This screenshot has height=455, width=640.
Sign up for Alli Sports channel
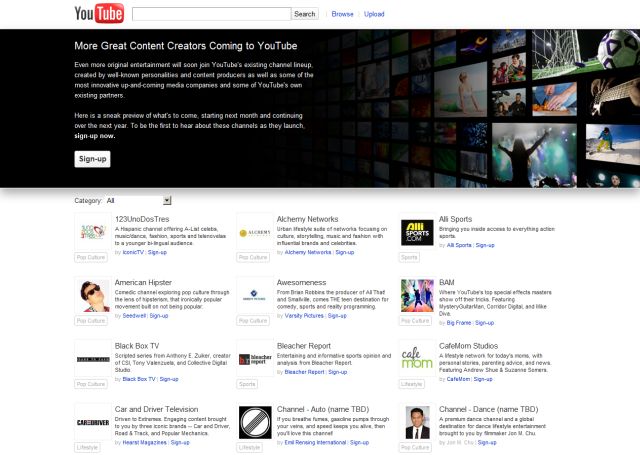tap(485, 245)
